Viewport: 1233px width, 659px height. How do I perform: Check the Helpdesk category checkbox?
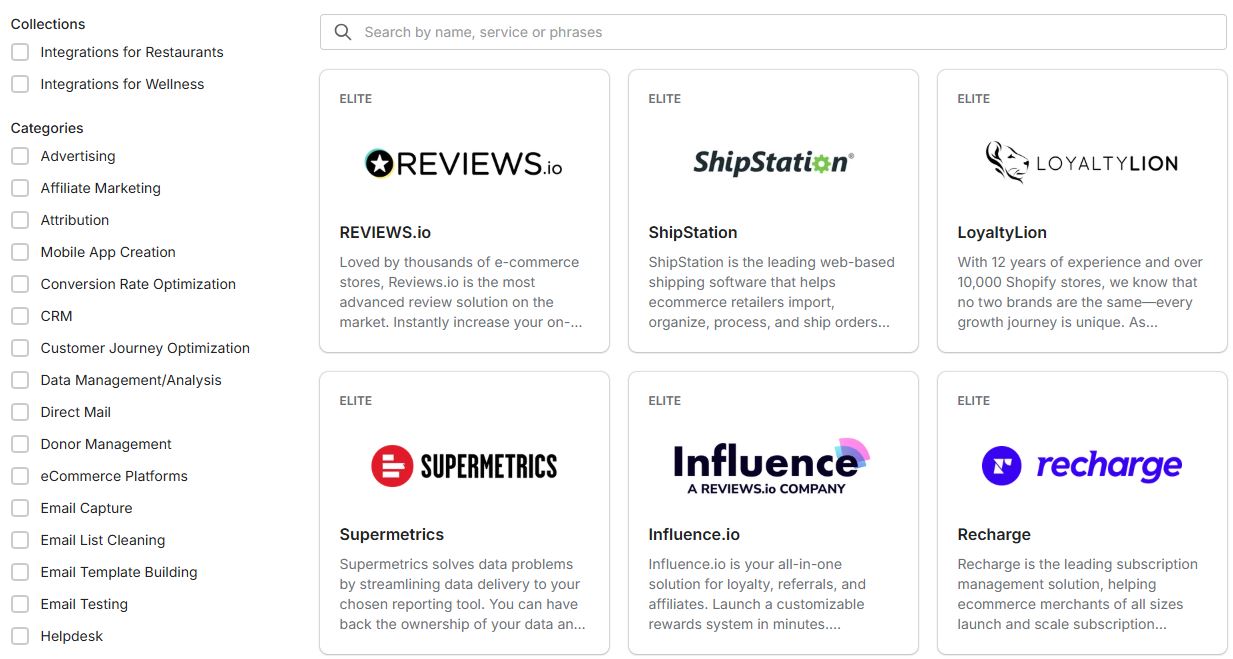pyautogui.click(x=19, y=636)
